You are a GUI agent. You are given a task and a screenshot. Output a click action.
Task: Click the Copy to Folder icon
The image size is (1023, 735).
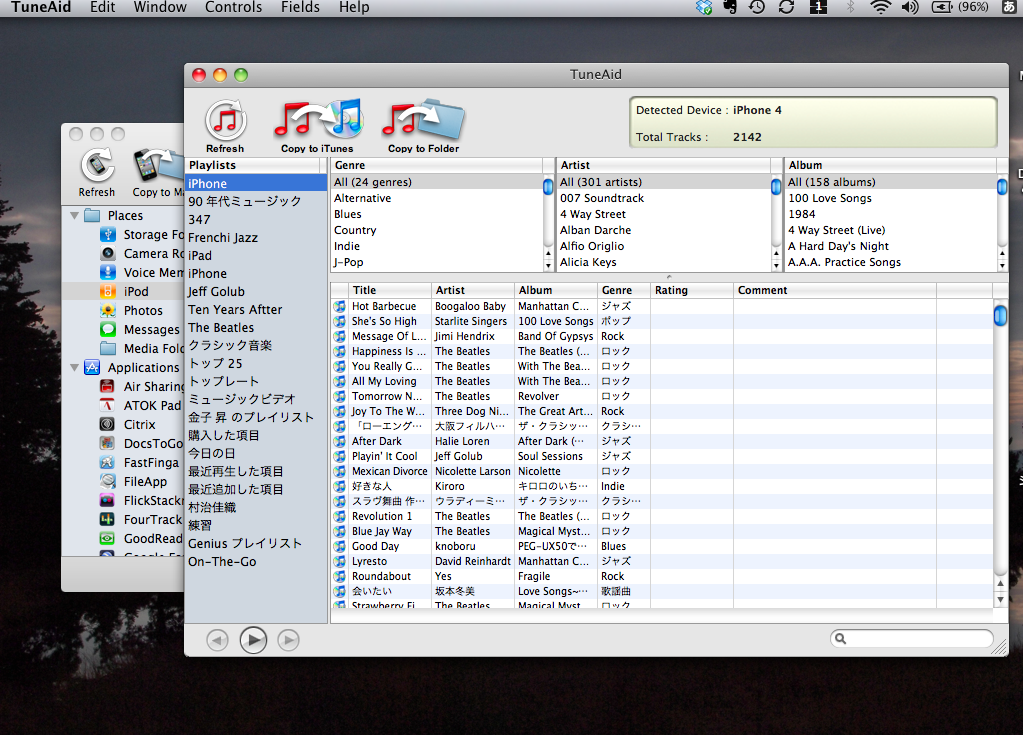[423, 121]
